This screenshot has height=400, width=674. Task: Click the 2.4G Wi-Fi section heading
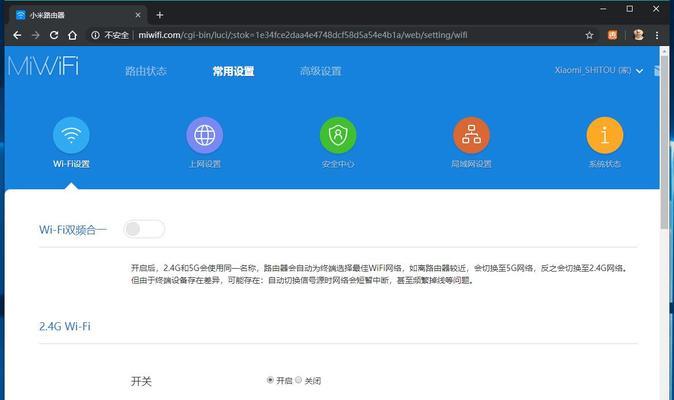(x=65, y=327)
